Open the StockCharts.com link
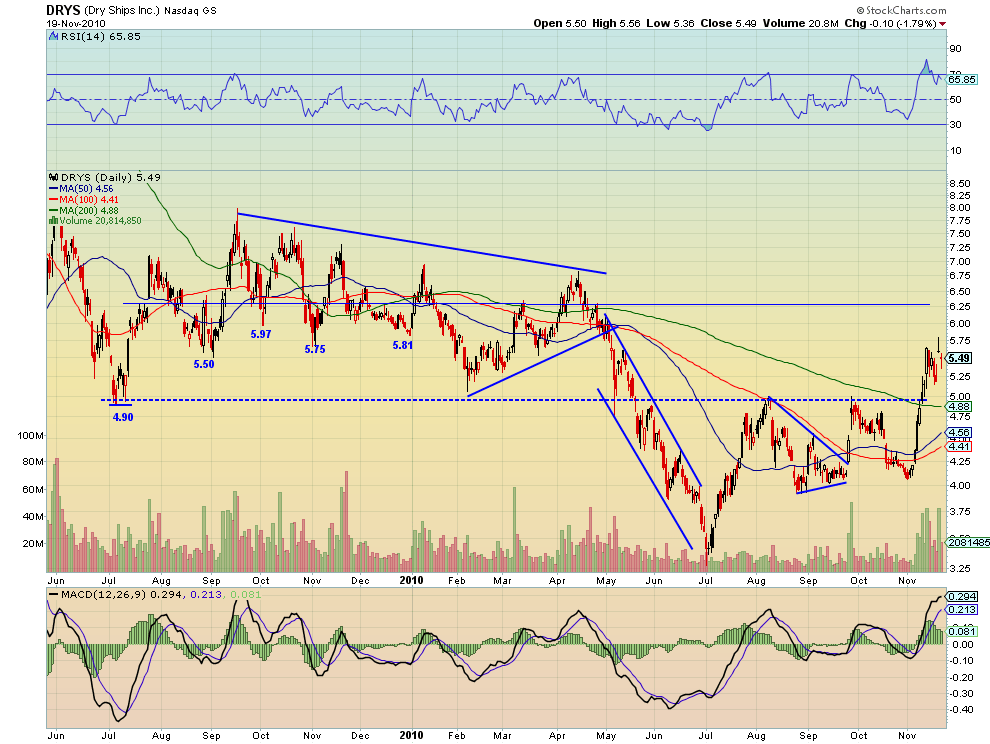This screenshot has width=990, height=744. point(902,10)
